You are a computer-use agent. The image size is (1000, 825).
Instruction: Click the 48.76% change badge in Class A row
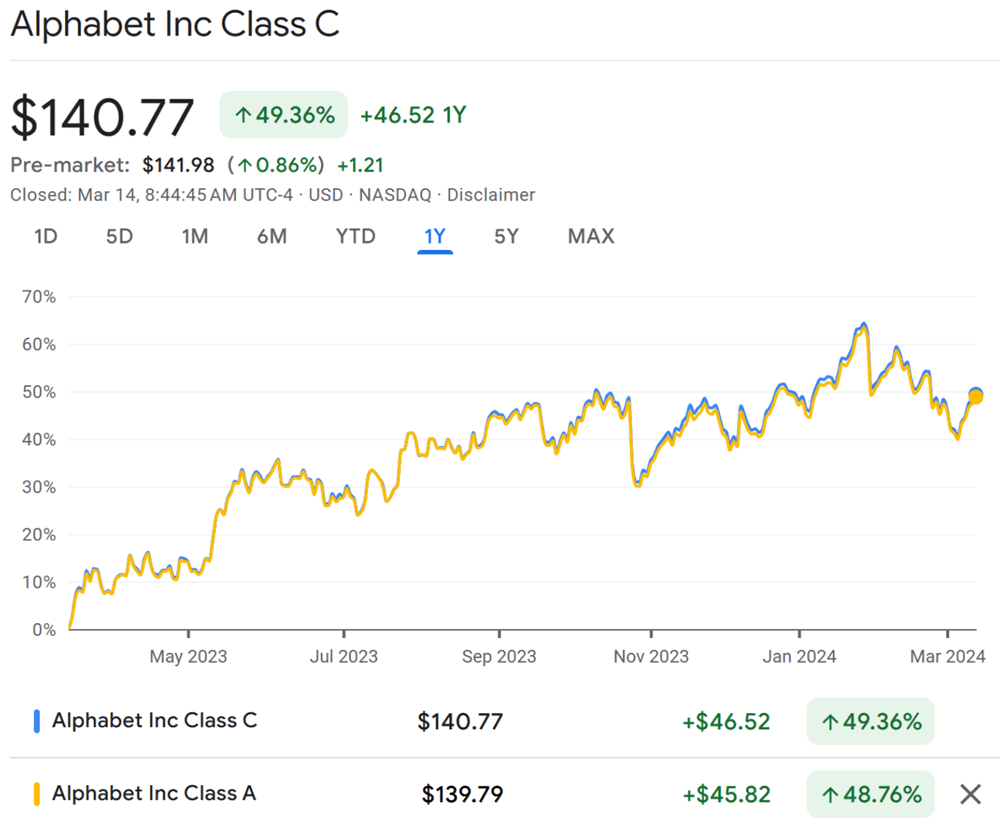(x=870, y=795)
